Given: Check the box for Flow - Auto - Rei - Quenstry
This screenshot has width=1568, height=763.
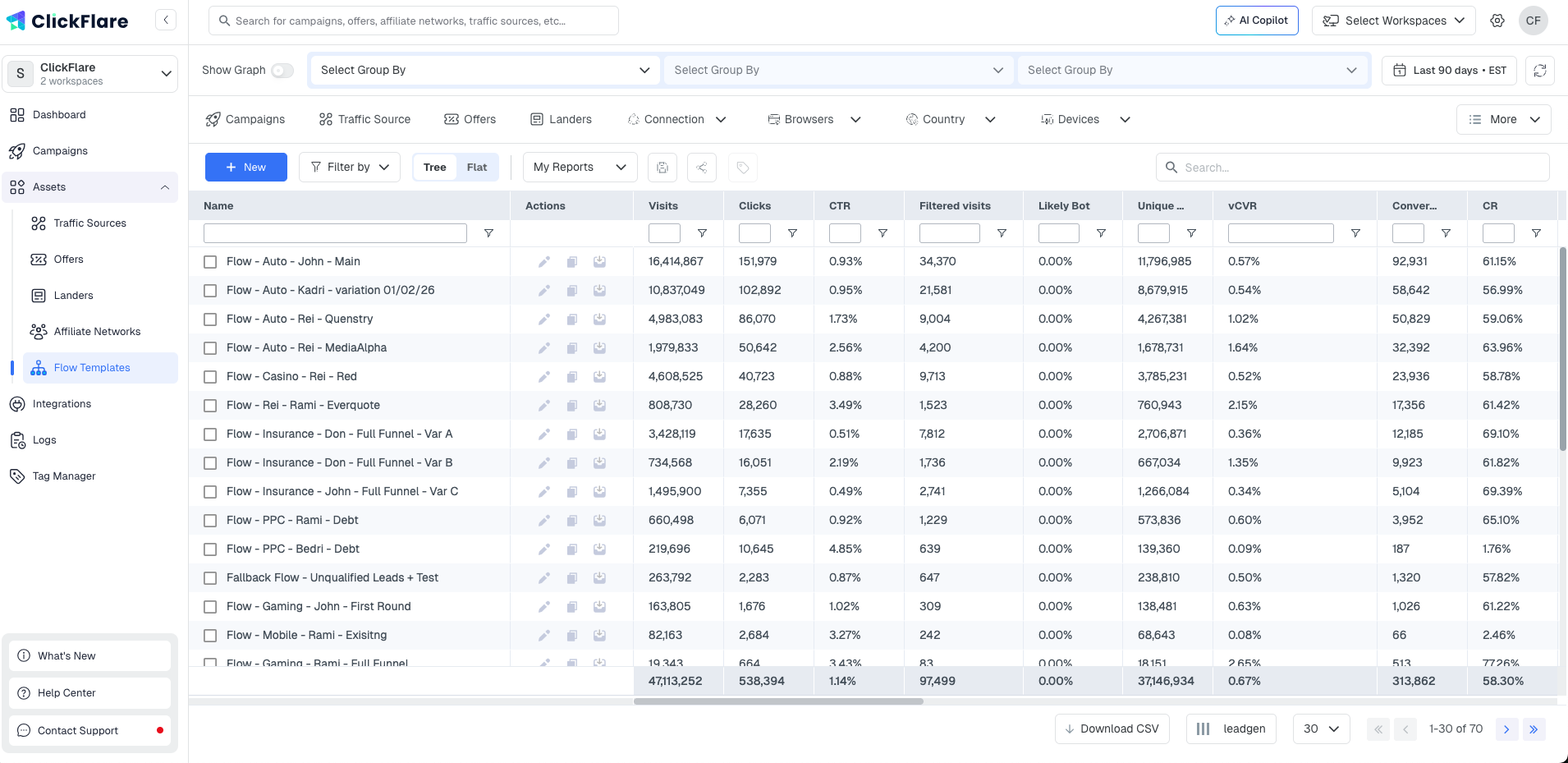Looking at the screenshot, I should pos(210,319).
